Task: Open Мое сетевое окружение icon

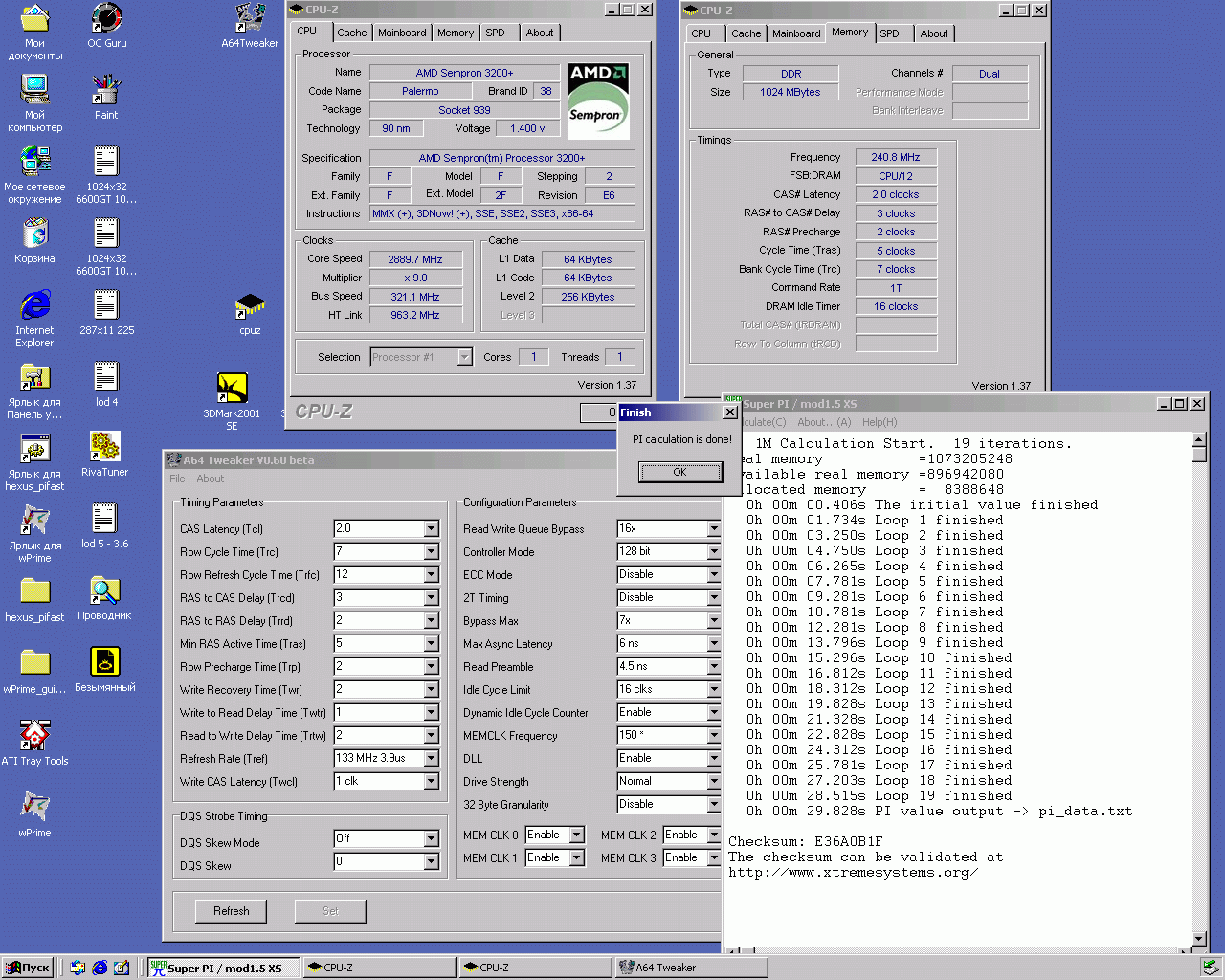Action: pyautogui.click(x=35, y=174)
